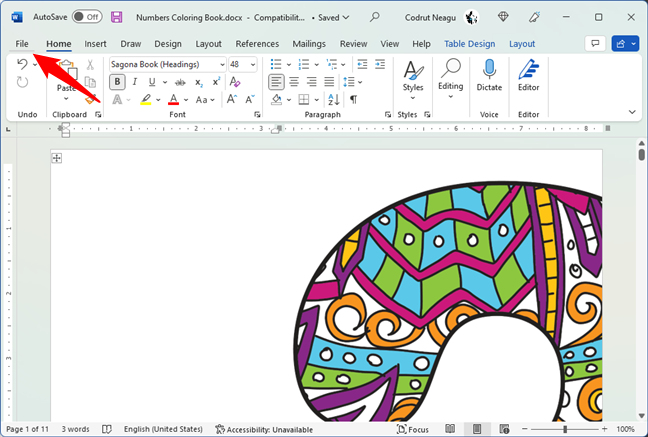This screenshot has height=437, width=648.
Task: Toggle Italic formatting
Action: [136, 82]
